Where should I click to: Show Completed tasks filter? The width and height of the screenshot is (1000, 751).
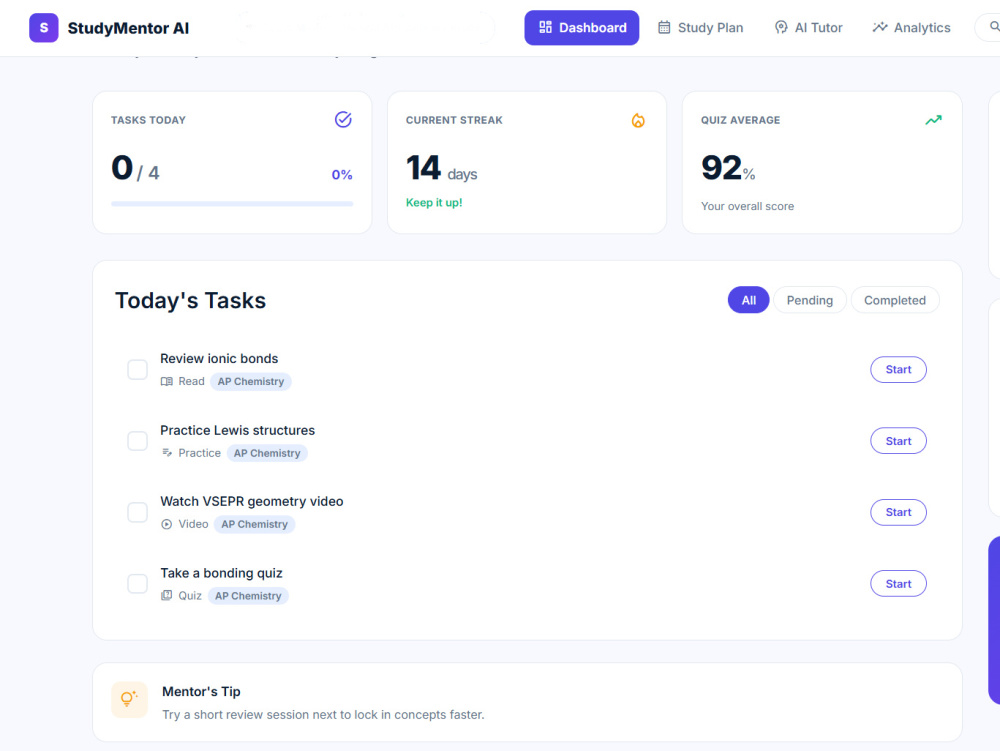894,300
